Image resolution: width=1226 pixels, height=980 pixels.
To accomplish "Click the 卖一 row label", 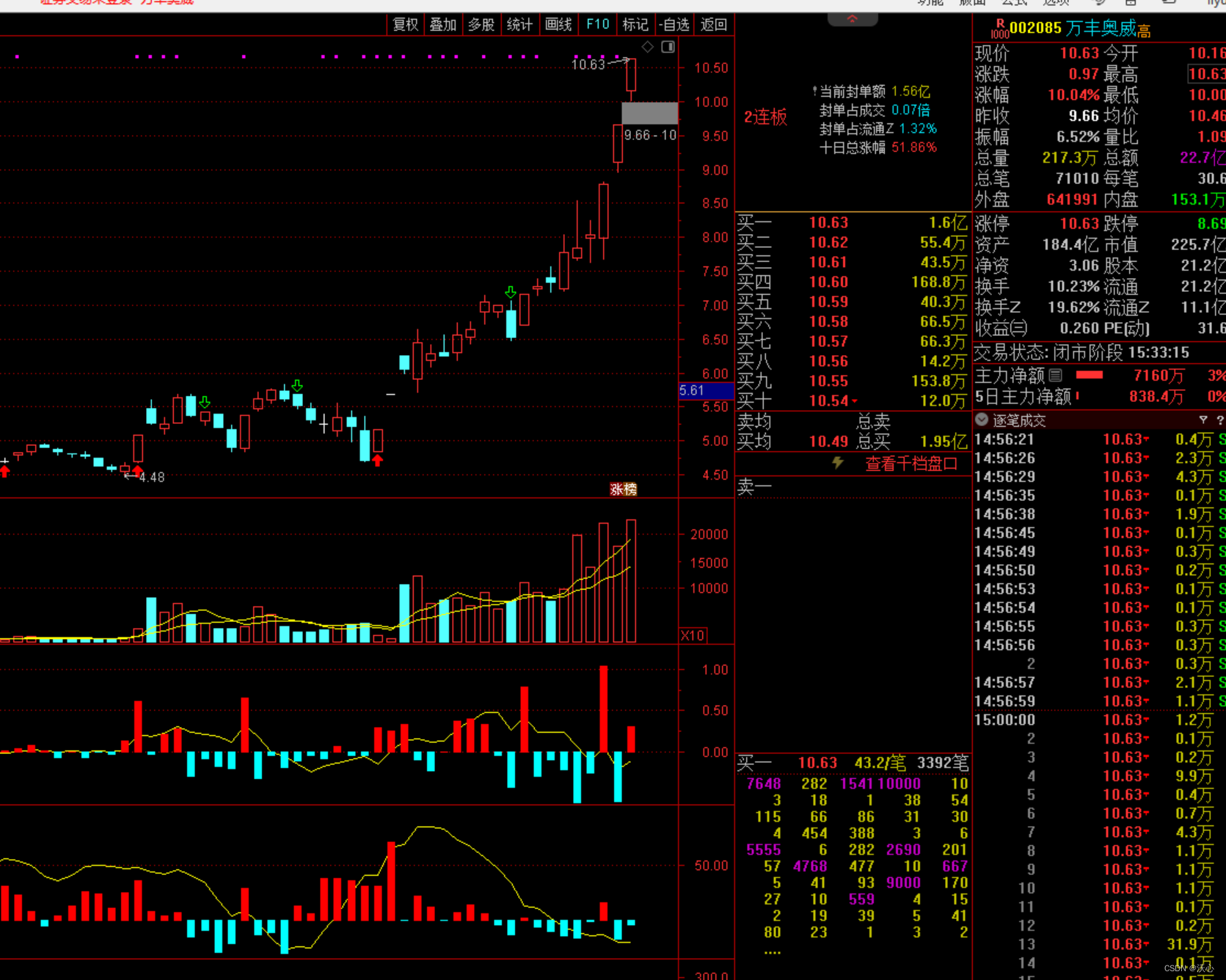I will 754,486.
